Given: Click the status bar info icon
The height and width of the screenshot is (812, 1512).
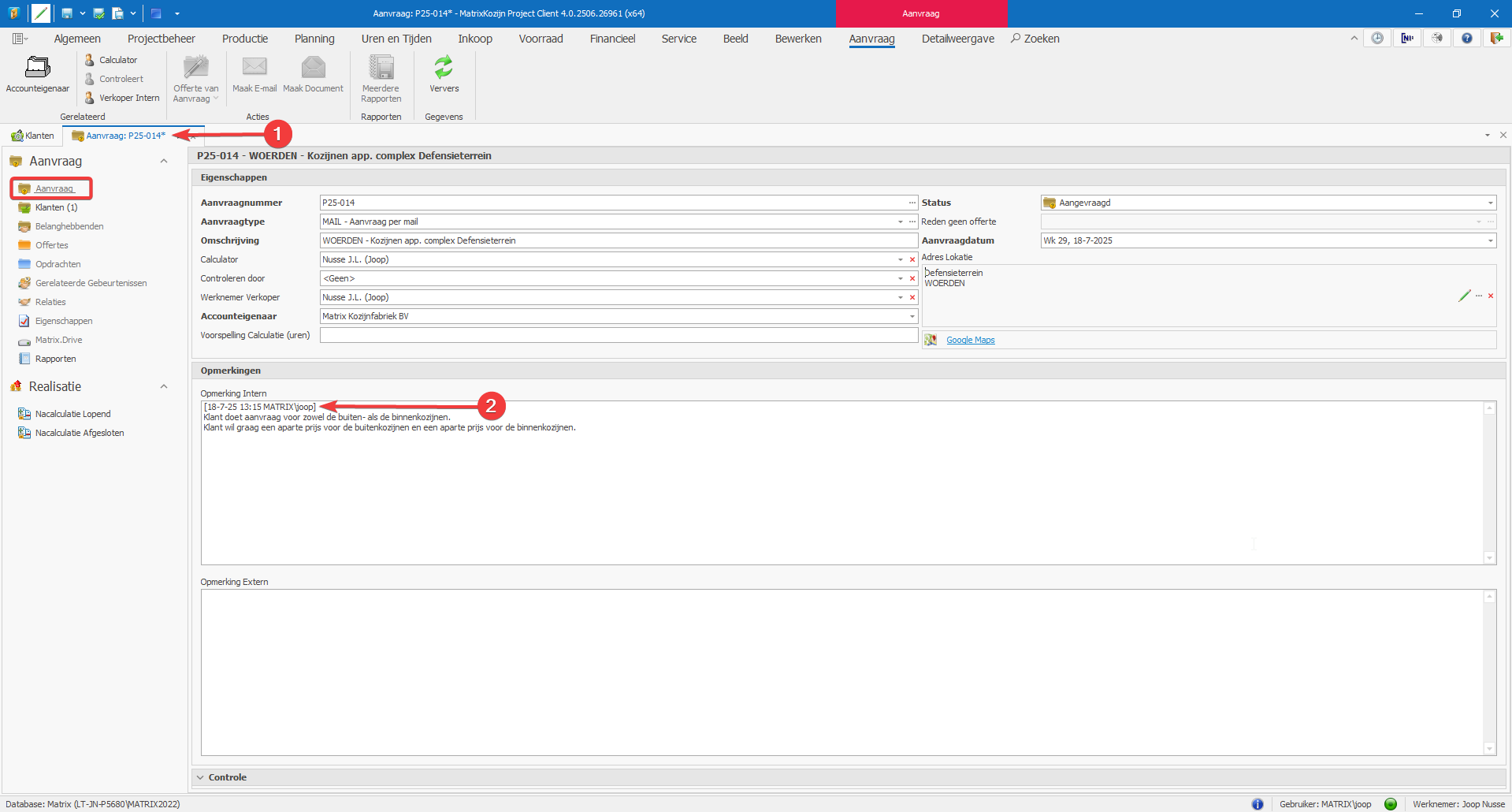Looking at the screenshot, I should (x=1258, y=804).
